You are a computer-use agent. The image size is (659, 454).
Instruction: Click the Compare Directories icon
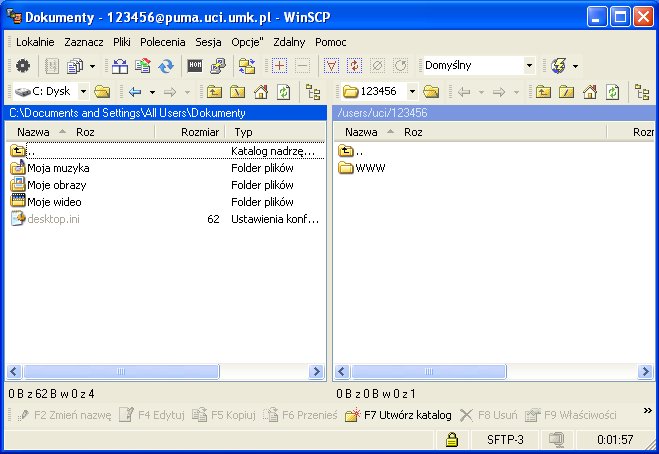pyautogui.click(x=120, y=66)
